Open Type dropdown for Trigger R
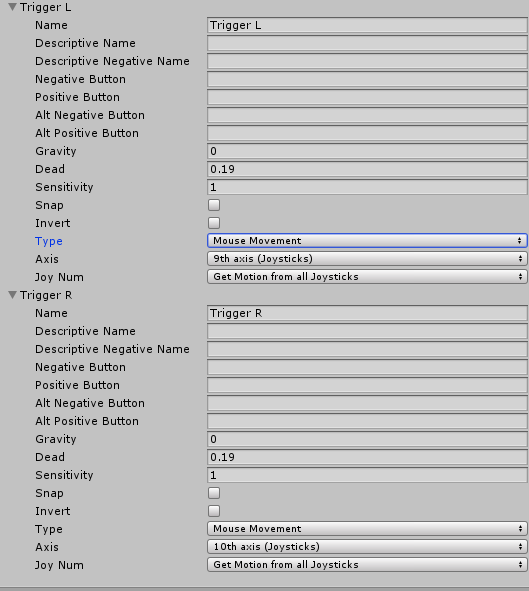 (x=367, y=528)
